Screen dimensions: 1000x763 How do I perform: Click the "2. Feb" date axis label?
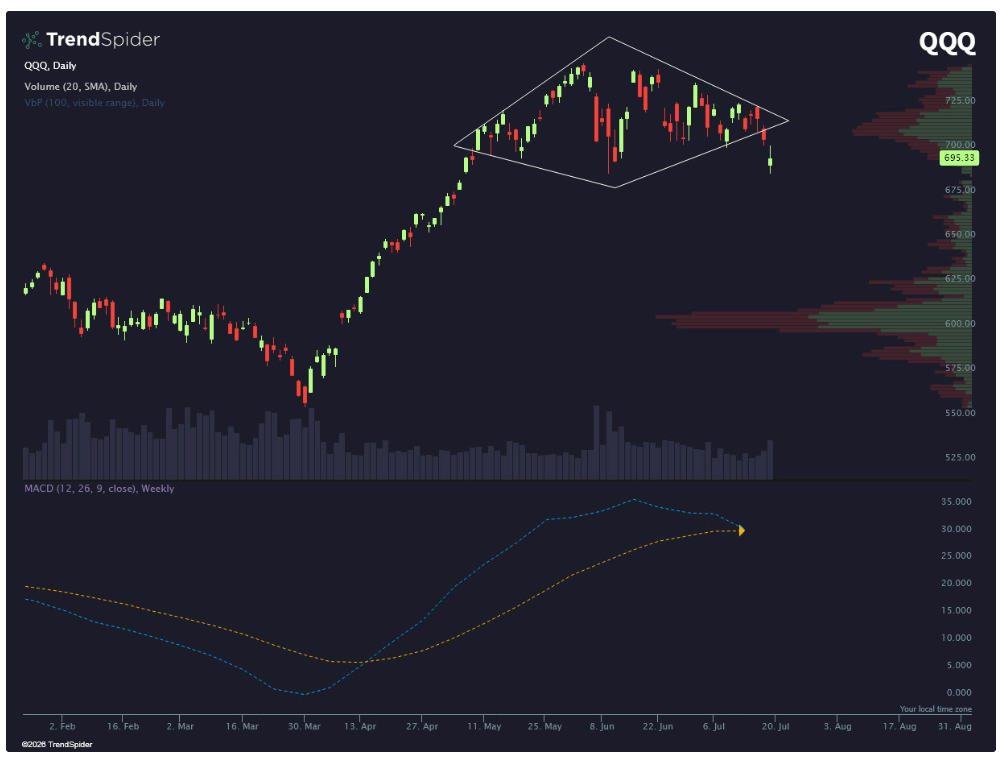pyautogui.click(x=62, y=727)
